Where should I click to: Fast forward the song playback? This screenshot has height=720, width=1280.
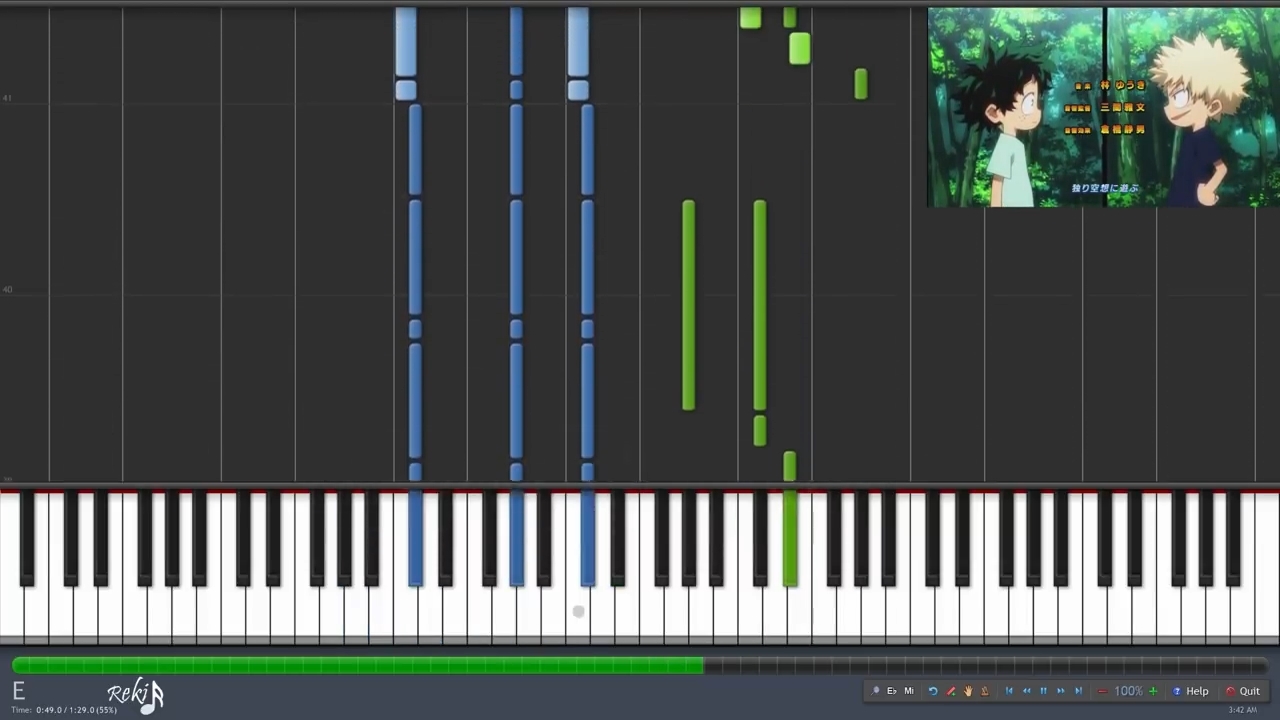pos(1061,691)
